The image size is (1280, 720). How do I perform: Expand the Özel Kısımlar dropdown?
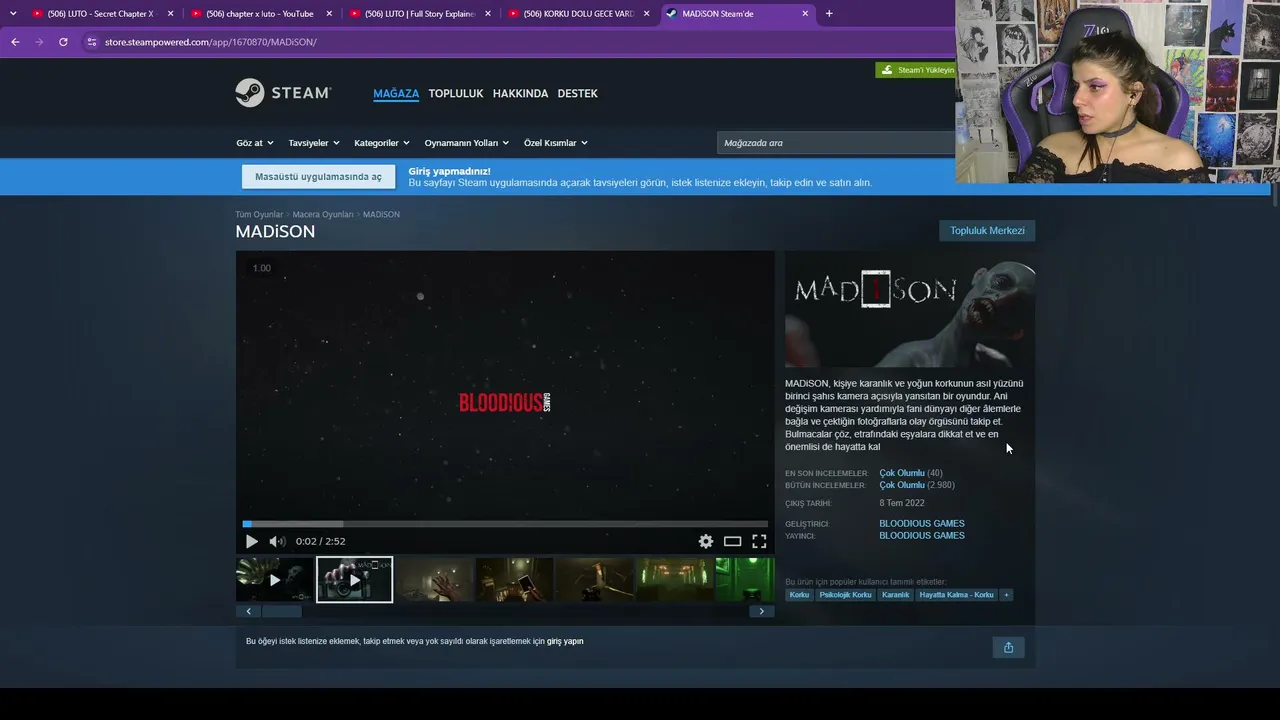click(x=556, y=143)
